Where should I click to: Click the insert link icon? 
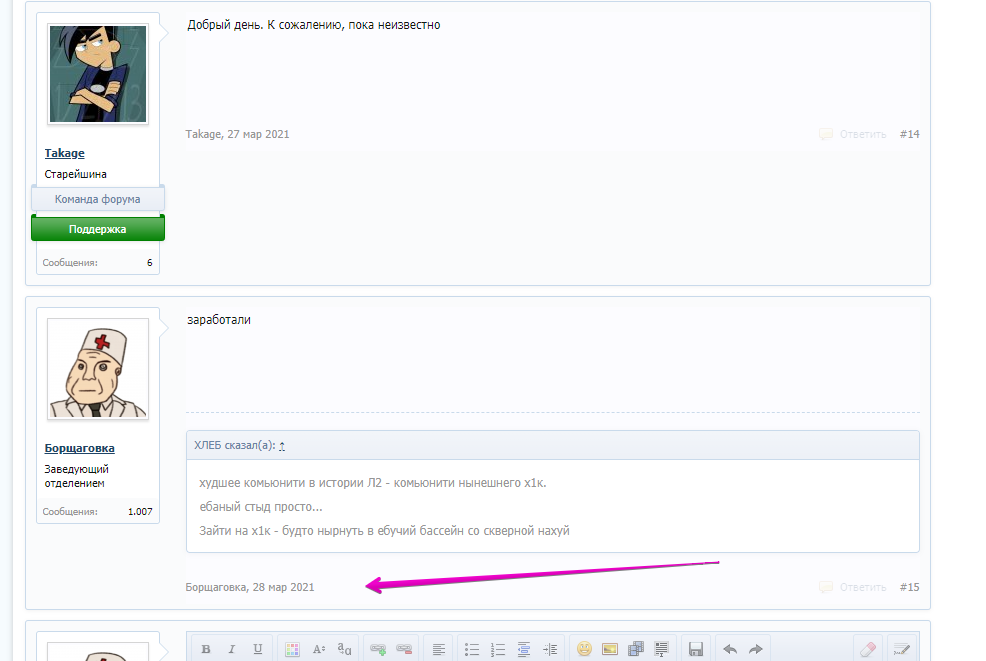(378, 649)
